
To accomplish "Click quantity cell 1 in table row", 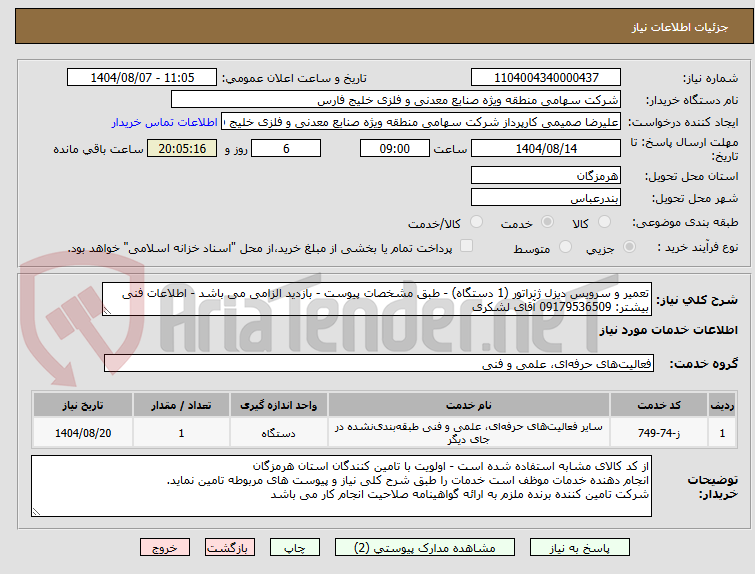I will [x=181, y=433].
